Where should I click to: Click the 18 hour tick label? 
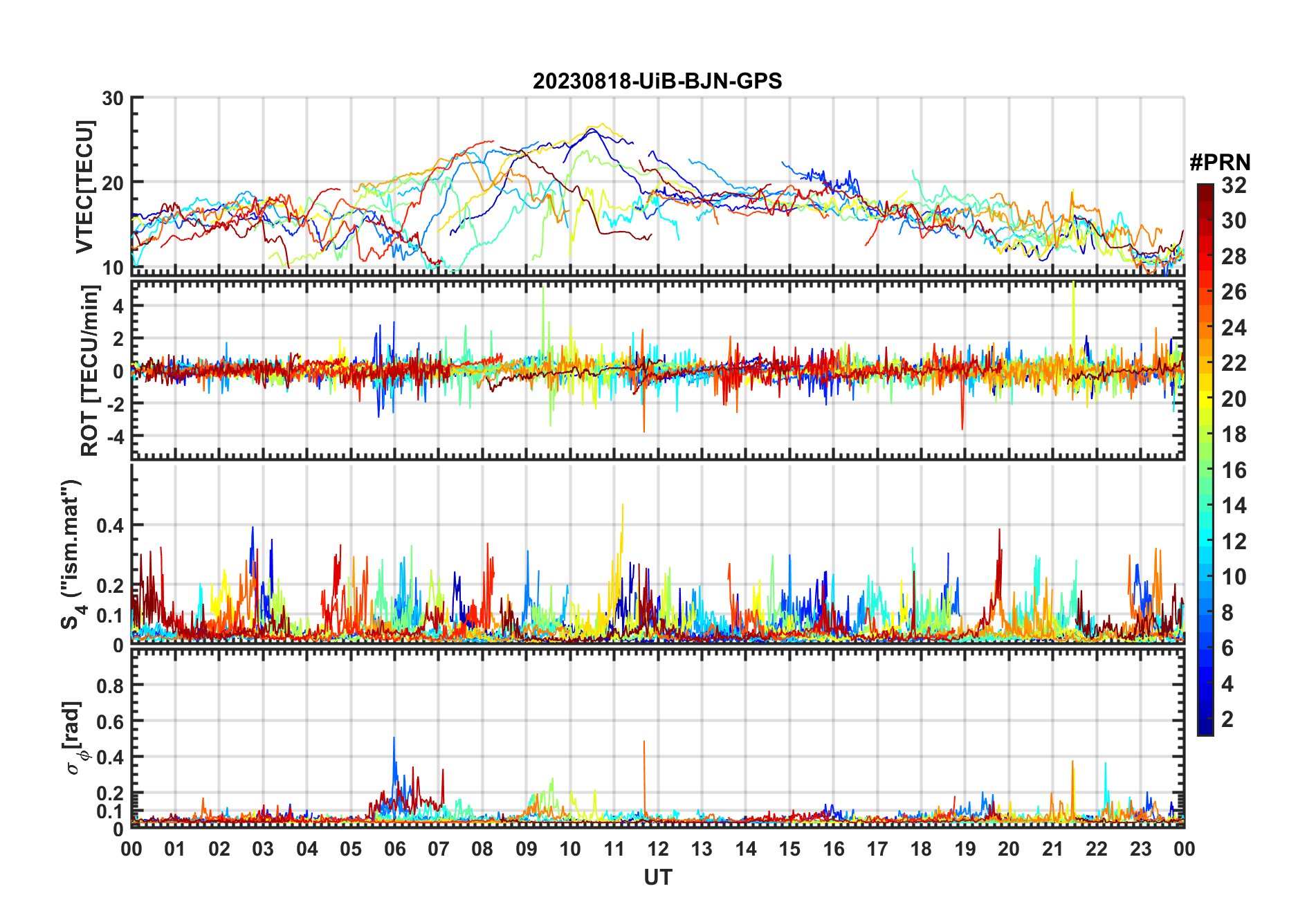click(x=921, y=849)
